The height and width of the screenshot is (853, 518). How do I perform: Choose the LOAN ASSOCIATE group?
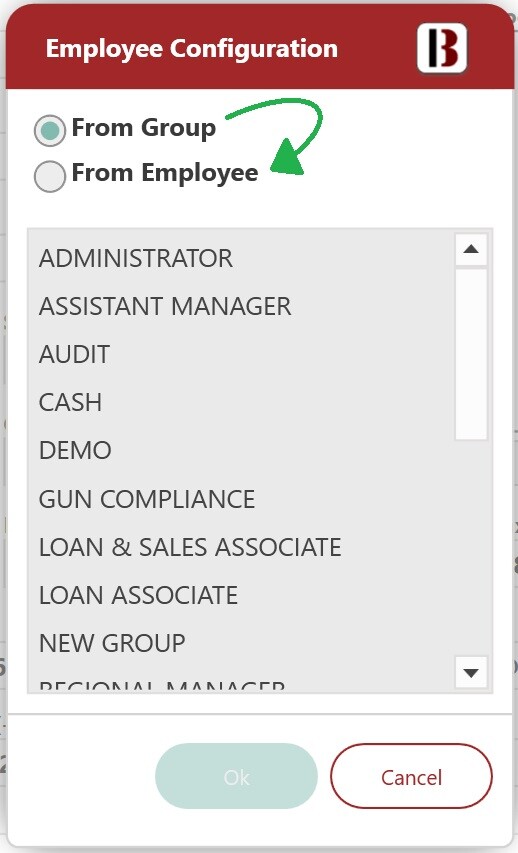(x=242, y=595)
